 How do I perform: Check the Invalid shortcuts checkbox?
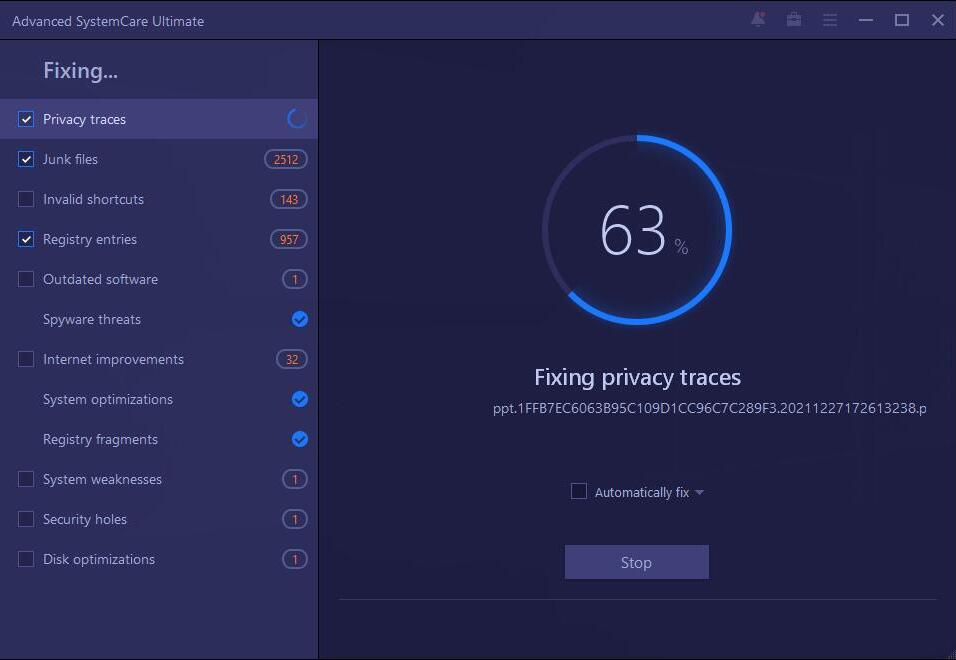(26, 199)
